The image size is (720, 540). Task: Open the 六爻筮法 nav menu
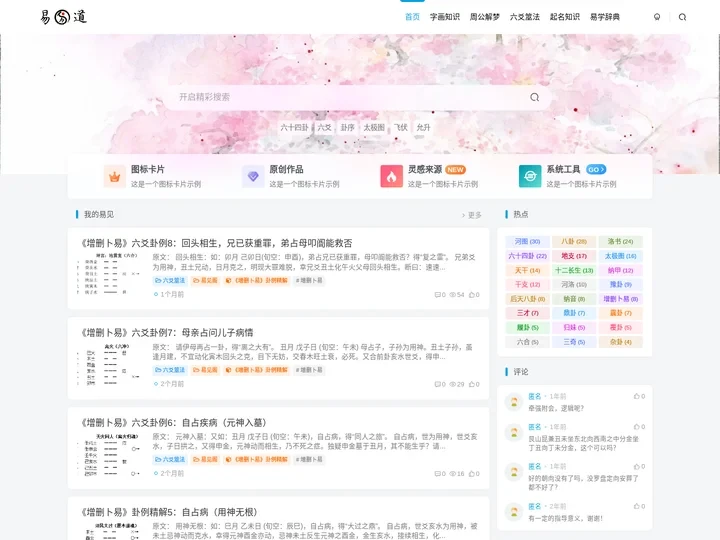point(524,17)
